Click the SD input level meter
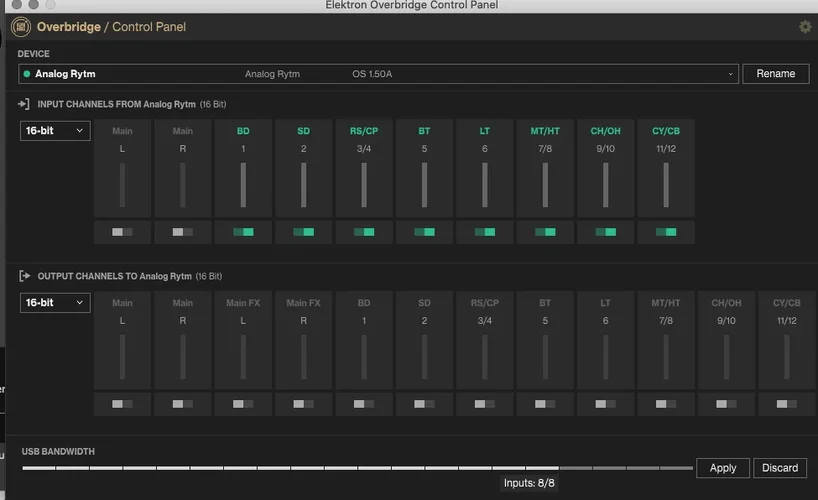The image size is (818, 500). pos(304,185)
